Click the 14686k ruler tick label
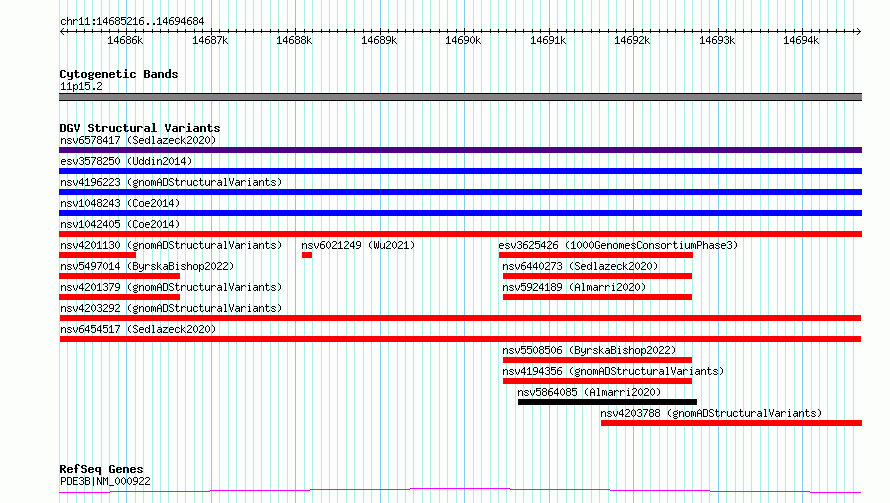The width and height of the screenshot is (890, 503). tap(125, 40)
